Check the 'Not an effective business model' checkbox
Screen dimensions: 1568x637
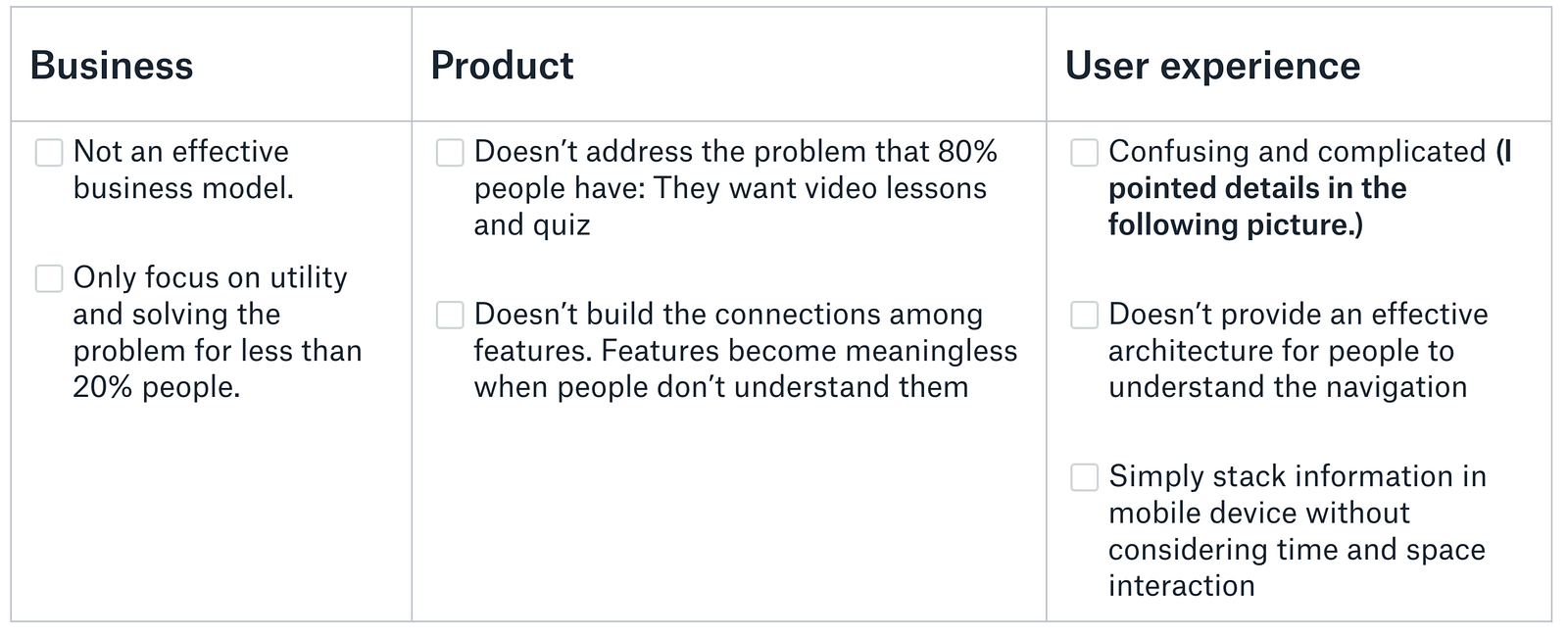click(x=49, y=153)
